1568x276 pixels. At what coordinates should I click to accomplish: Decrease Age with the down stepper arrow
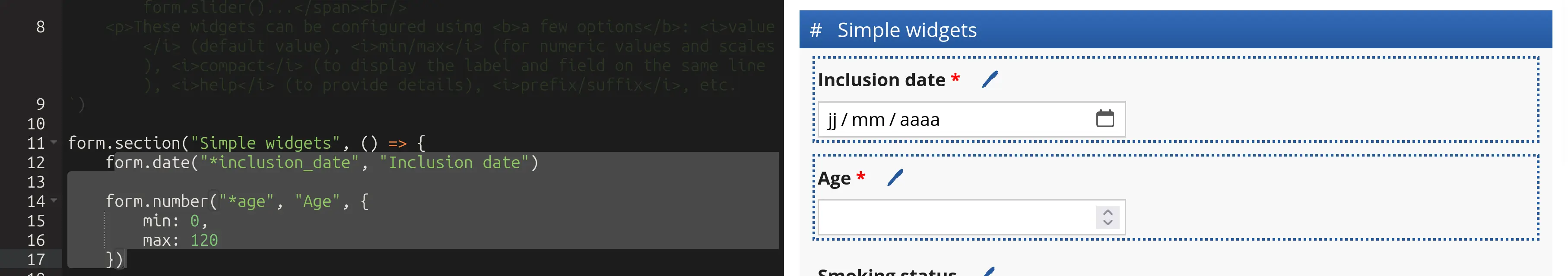[x=1108, y=223]
